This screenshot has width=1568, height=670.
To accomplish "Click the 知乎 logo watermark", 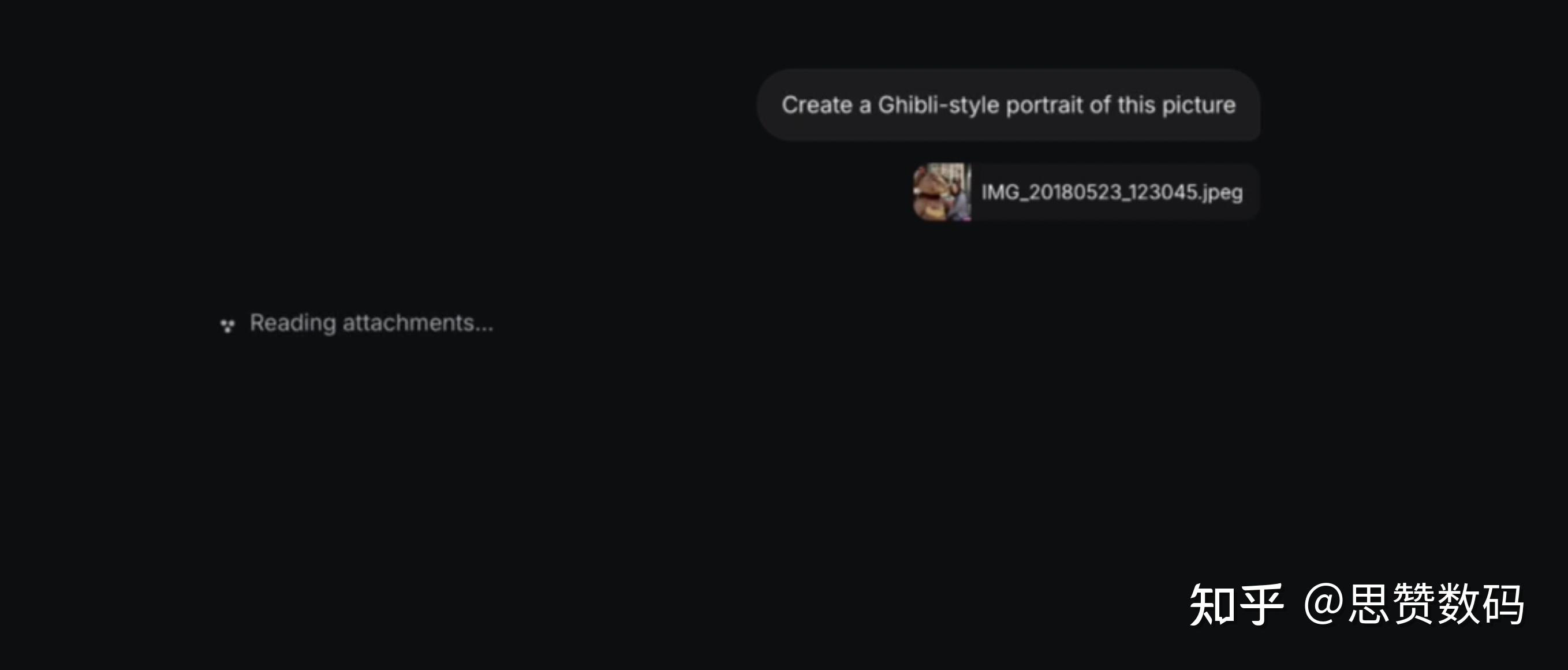I will pyautogui.click(x=1236, y=604).
